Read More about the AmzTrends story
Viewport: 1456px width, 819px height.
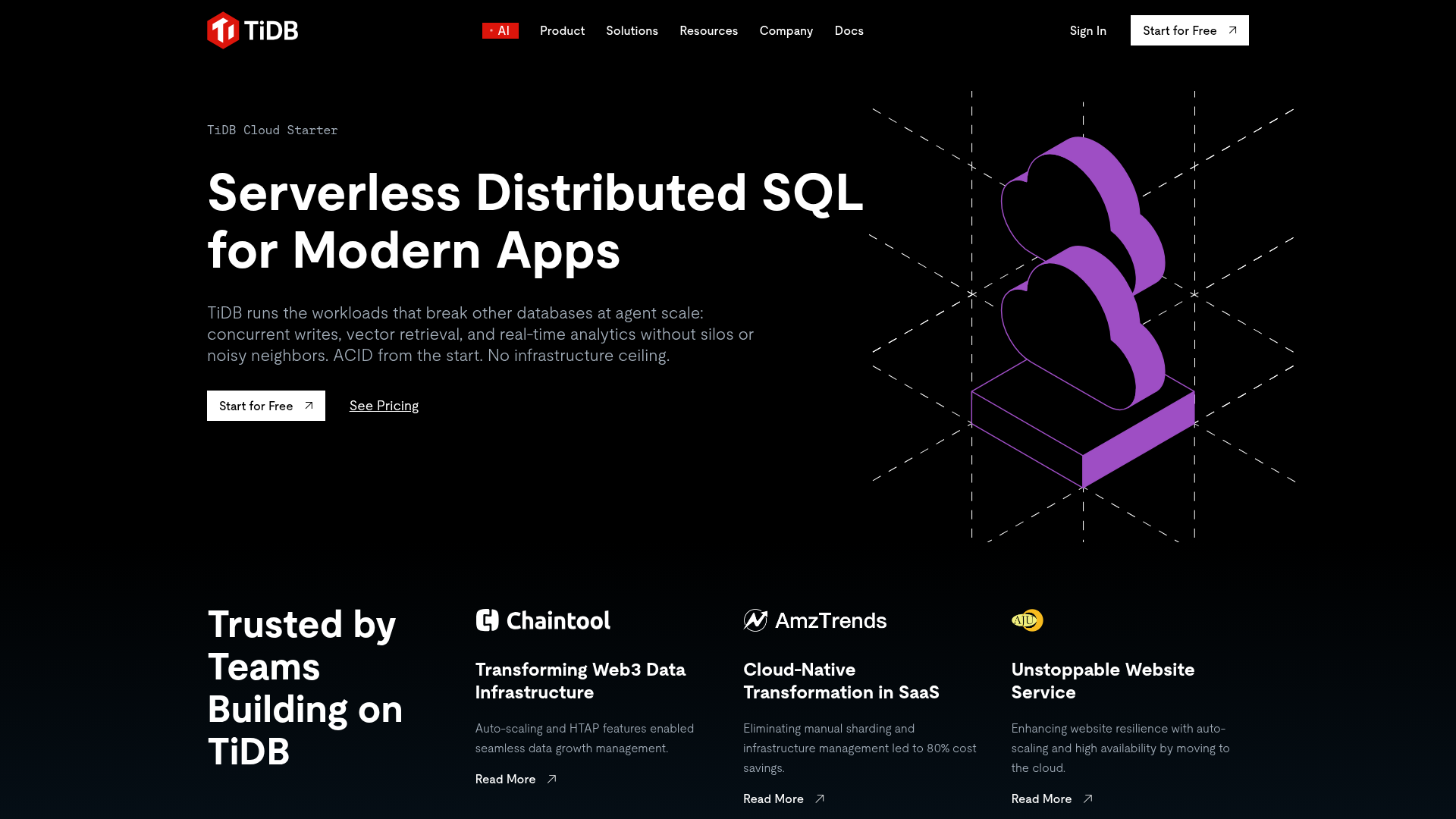tap(783, 799)
